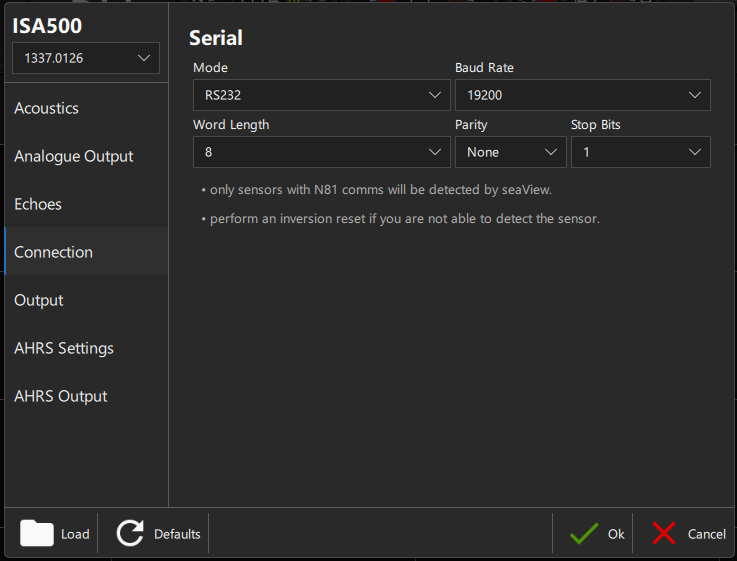
Task: Click the green checkmark icon
Action: tap(584, 534)
